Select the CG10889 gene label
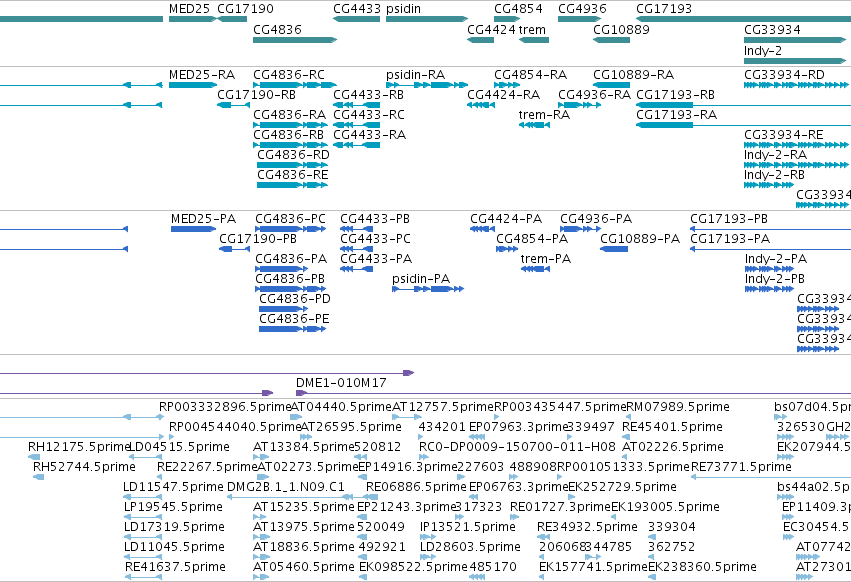The image size is (851, 582). (x=621, y=30)
